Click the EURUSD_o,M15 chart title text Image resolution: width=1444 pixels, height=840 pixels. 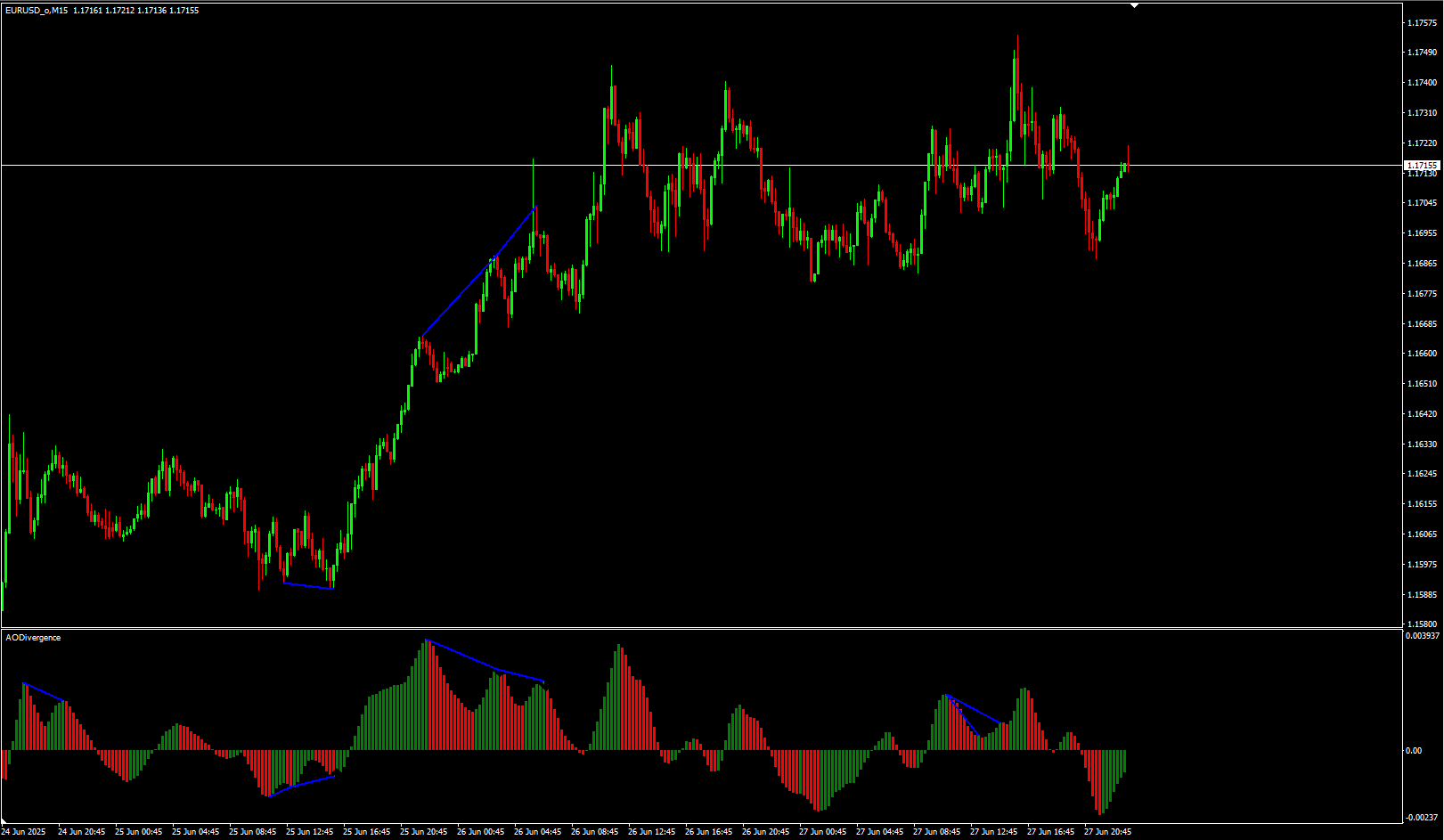(37, 11)
